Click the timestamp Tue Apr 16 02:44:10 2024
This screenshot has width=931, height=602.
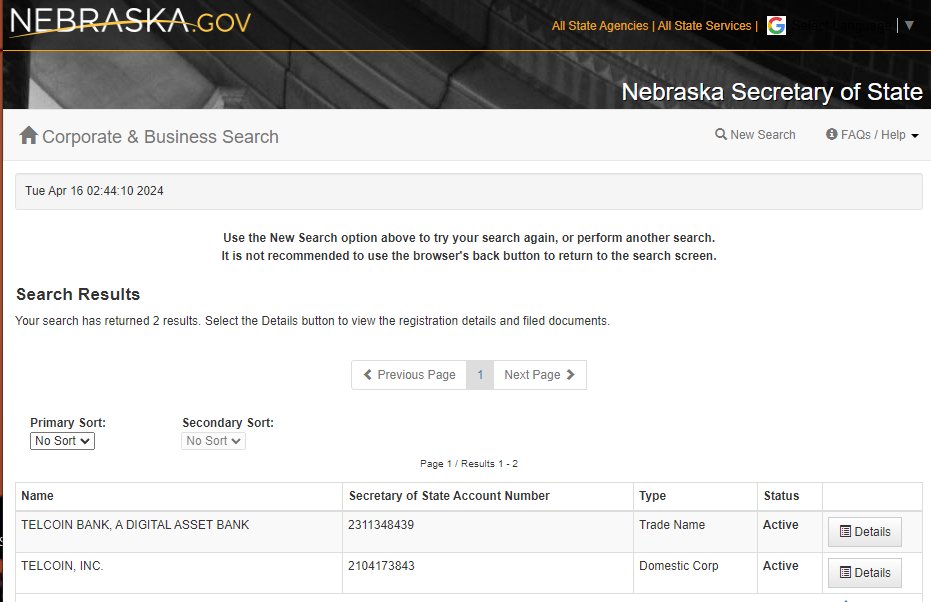(94, 191)
